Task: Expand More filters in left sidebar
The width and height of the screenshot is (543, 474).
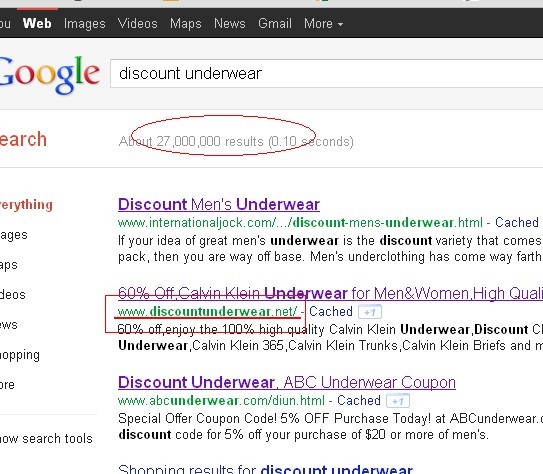Action: pos(7,385)
